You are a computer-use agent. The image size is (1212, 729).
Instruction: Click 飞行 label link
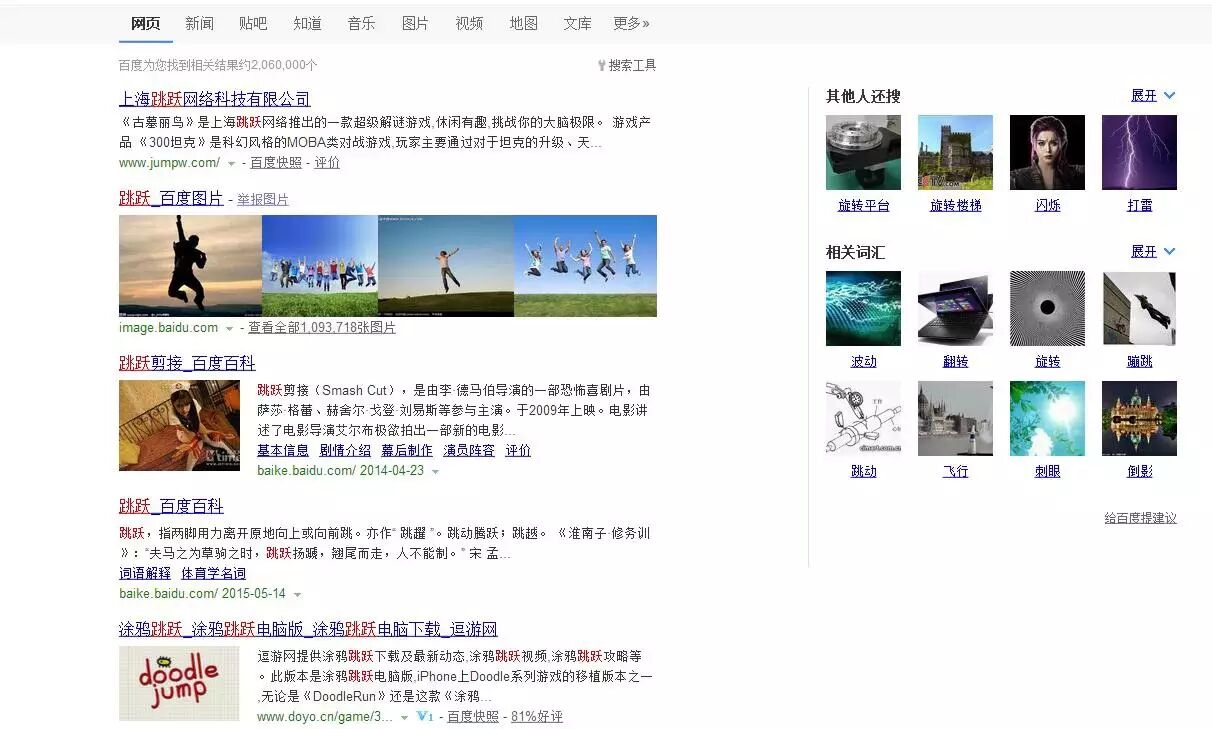click(955, 471)
